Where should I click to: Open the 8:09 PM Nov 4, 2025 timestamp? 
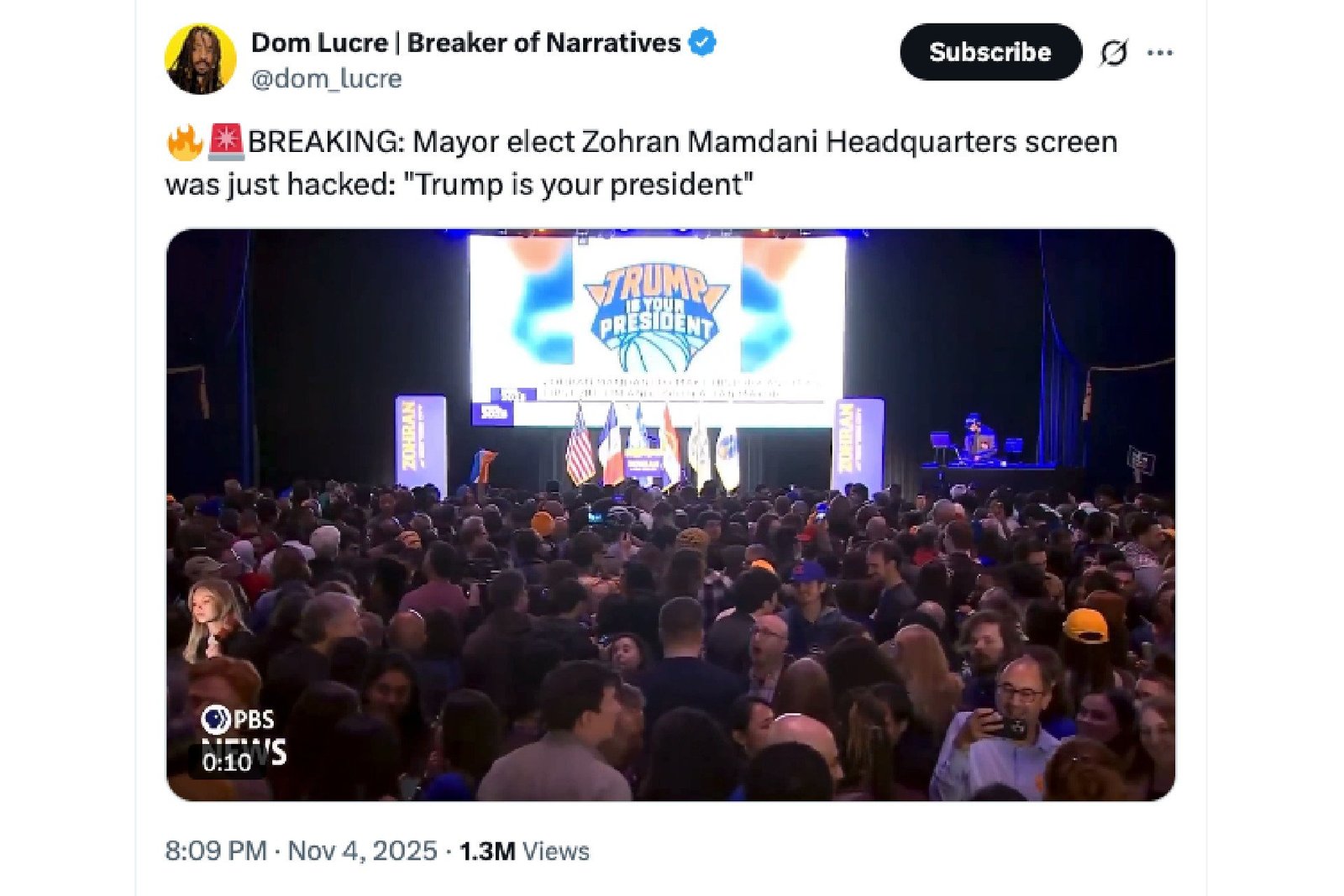click(301, 851)
